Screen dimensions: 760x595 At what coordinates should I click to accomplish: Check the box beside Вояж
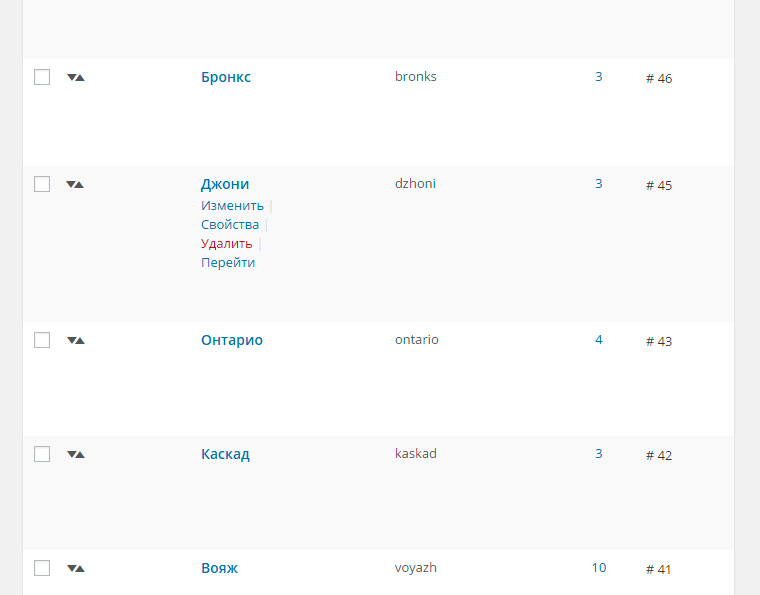42,568
